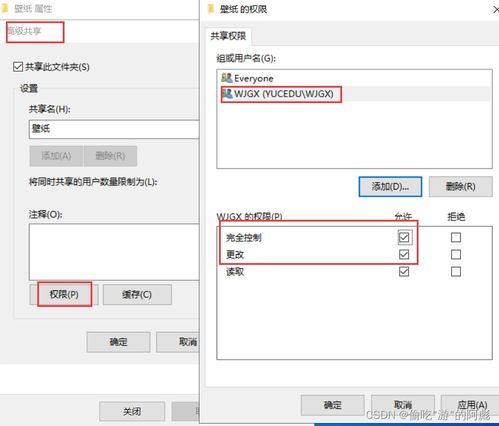This screenshot has width=499, height=426.
Task: Check 读取 deny checkbox
Action: click(456, 272)
